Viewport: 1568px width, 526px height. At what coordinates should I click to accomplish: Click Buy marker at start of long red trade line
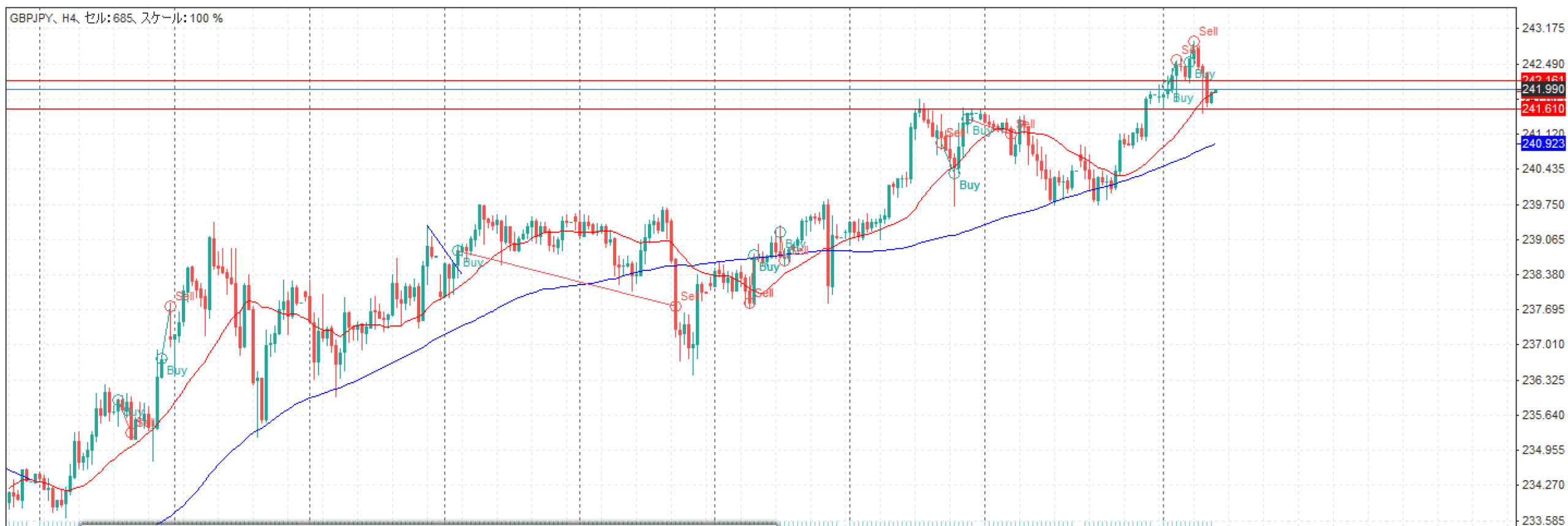458,250
